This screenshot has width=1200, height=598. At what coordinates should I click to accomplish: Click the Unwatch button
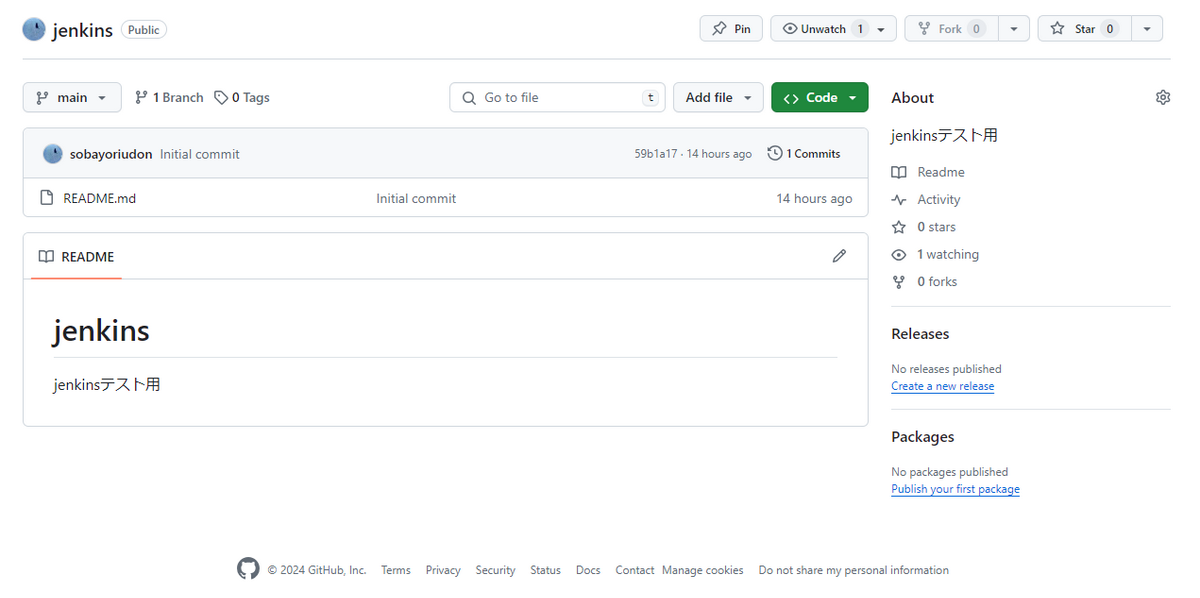pos(833,29)
